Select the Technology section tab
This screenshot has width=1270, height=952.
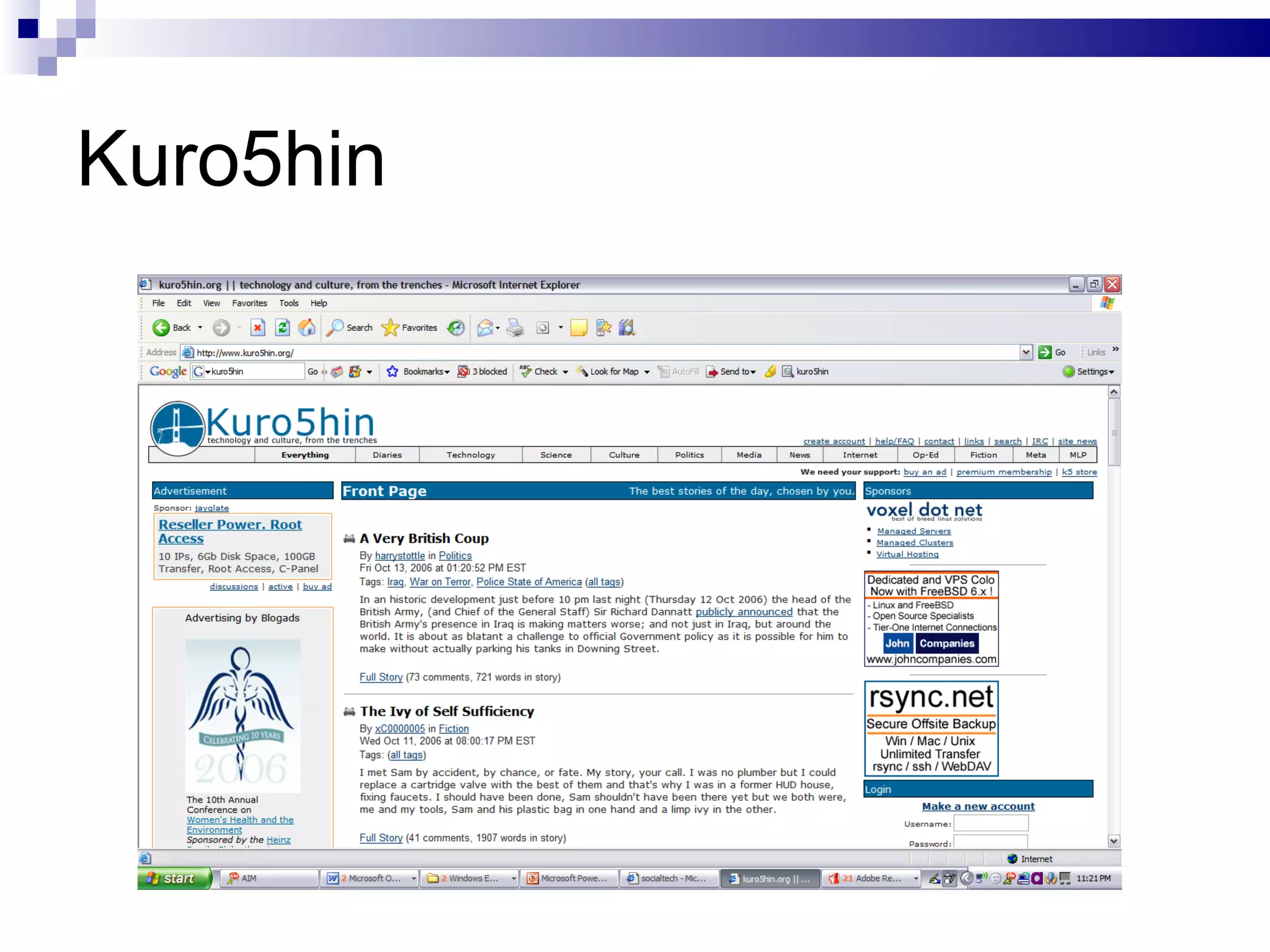click(470, 455)
